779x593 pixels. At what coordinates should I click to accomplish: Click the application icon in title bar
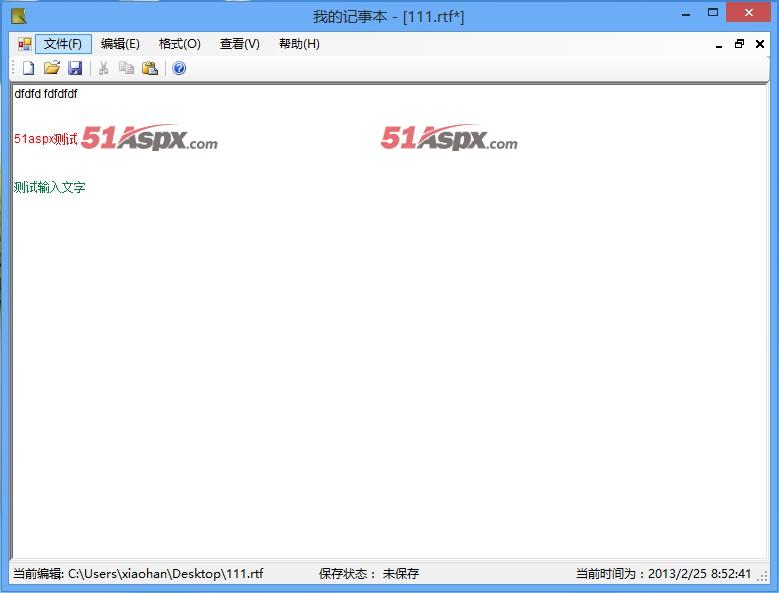coord(18,16)
